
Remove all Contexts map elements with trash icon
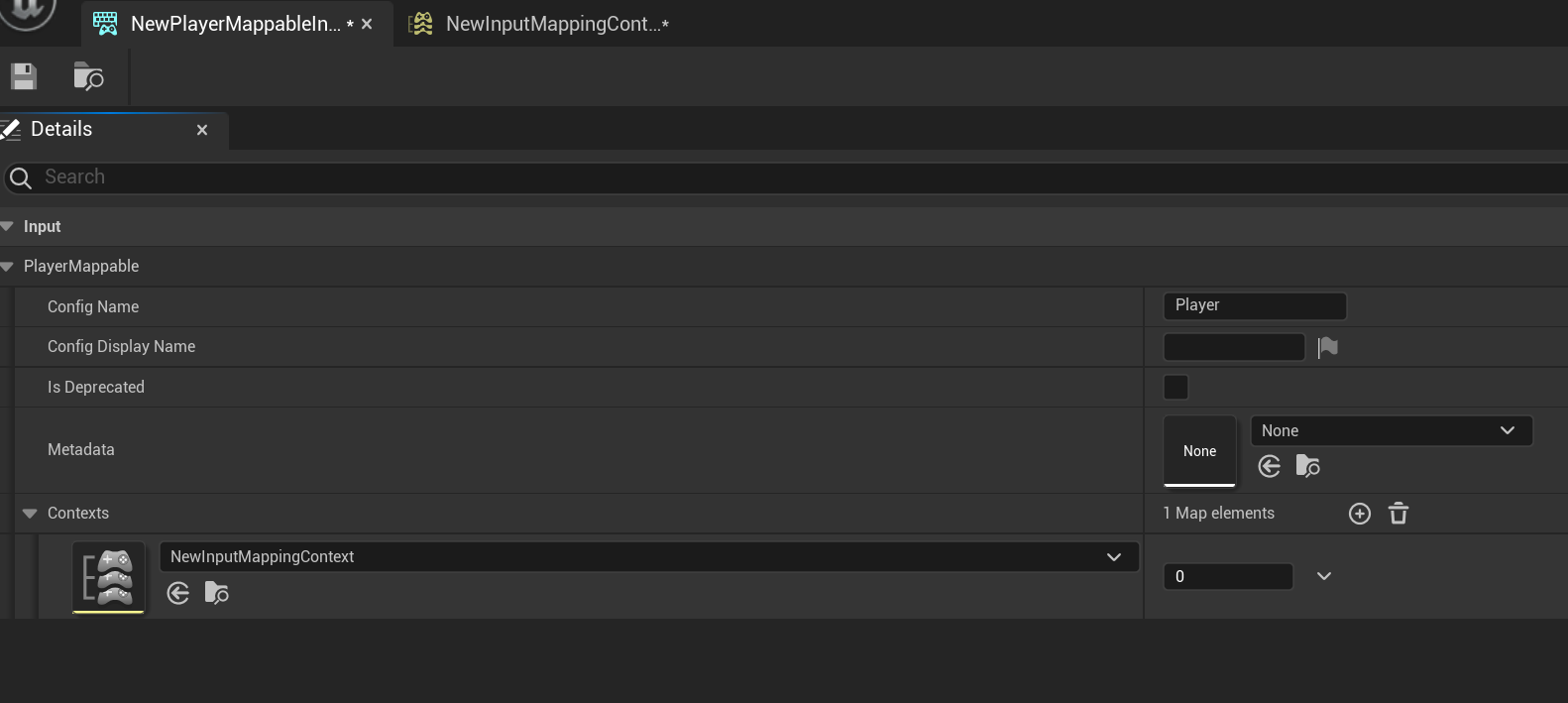pos(1399,514)
